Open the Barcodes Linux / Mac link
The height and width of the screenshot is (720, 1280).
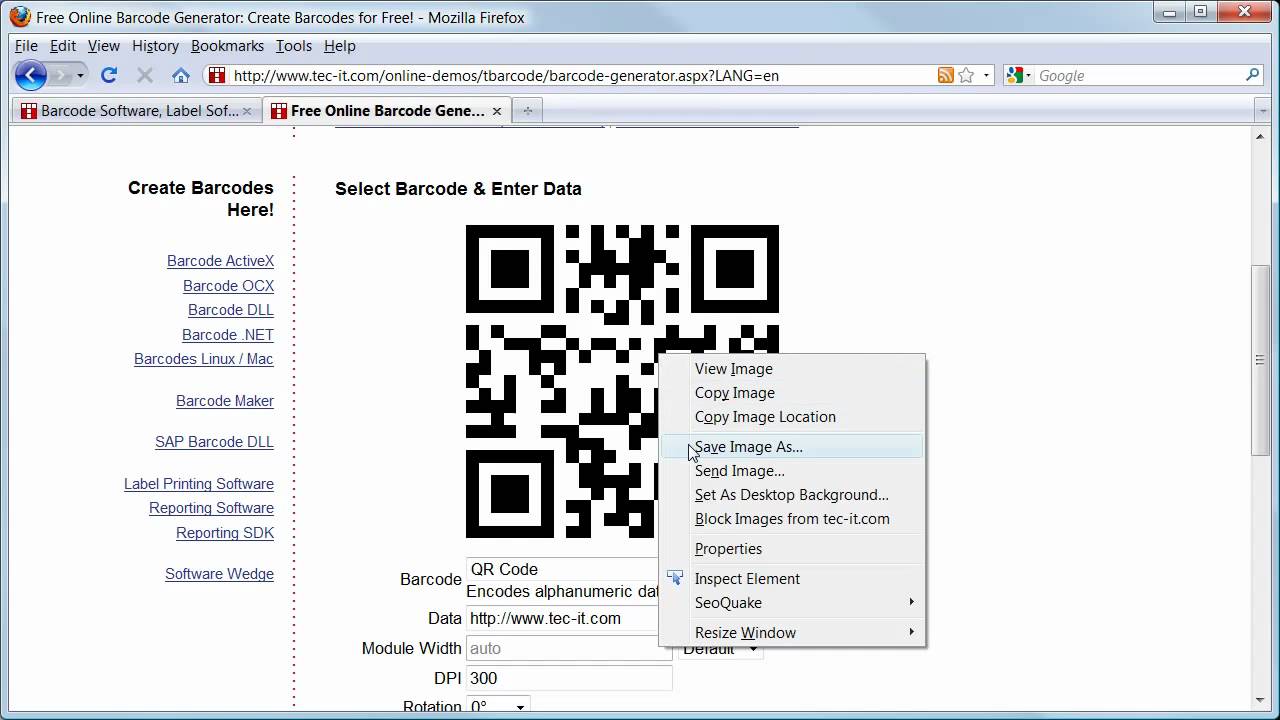pos(204,359)
